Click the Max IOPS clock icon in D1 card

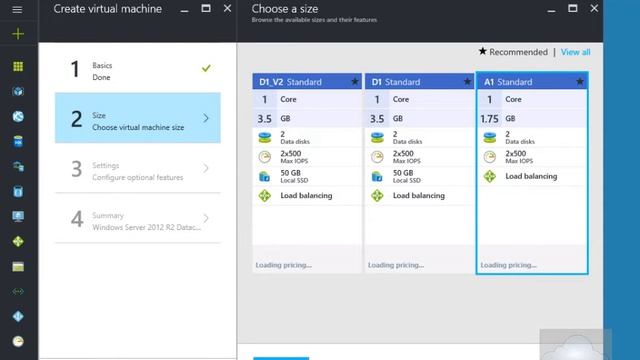tap(377, 157)
